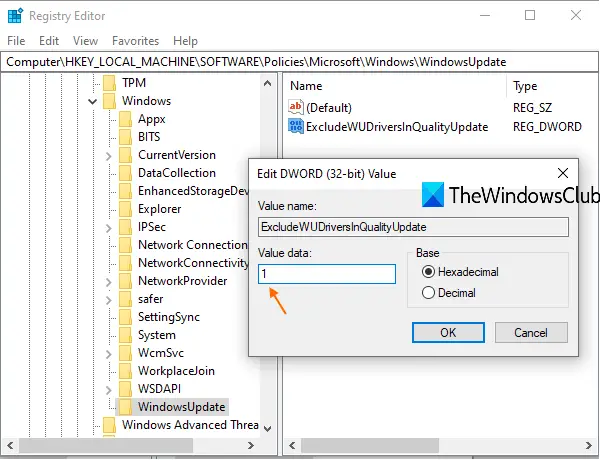
Task: Select the NetworkProvider folder icon
Action: pos(126,281)
